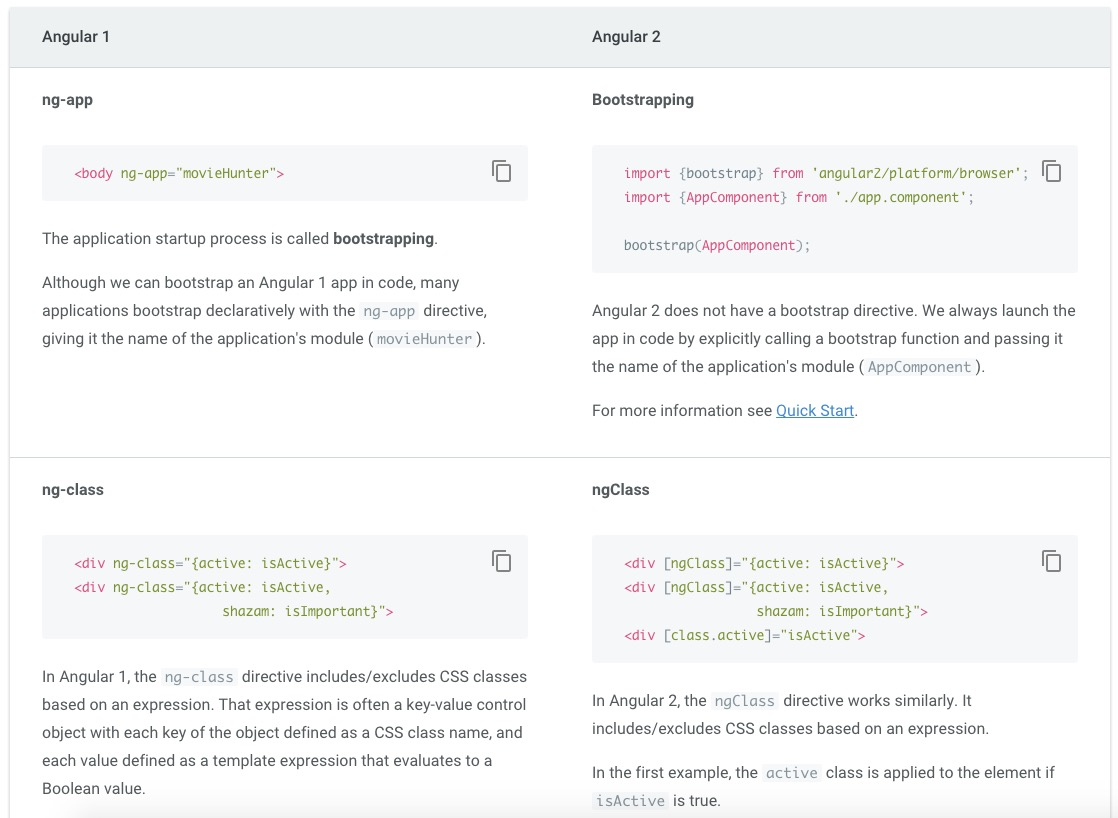
Task: Select the ng-app heading
Action: (67, 100)
